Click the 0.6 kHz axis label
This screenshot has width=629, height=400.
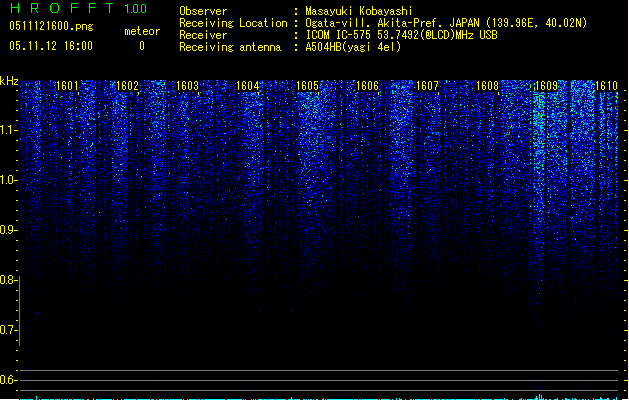[x=8, y=380]
